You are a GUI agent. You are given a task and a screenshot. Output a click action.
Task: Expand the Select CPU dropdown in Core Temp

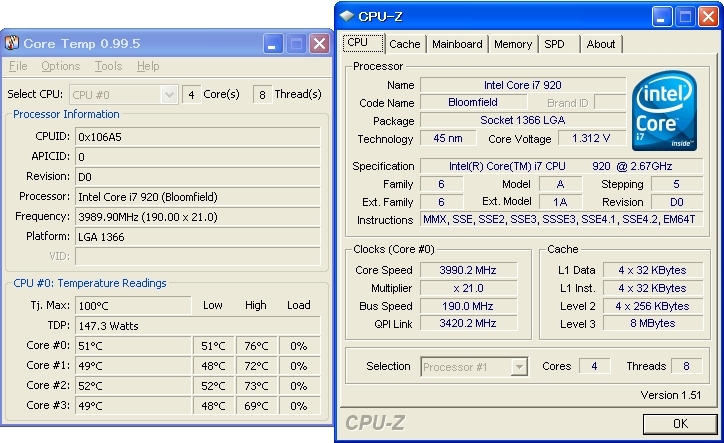tap(169, 95)
